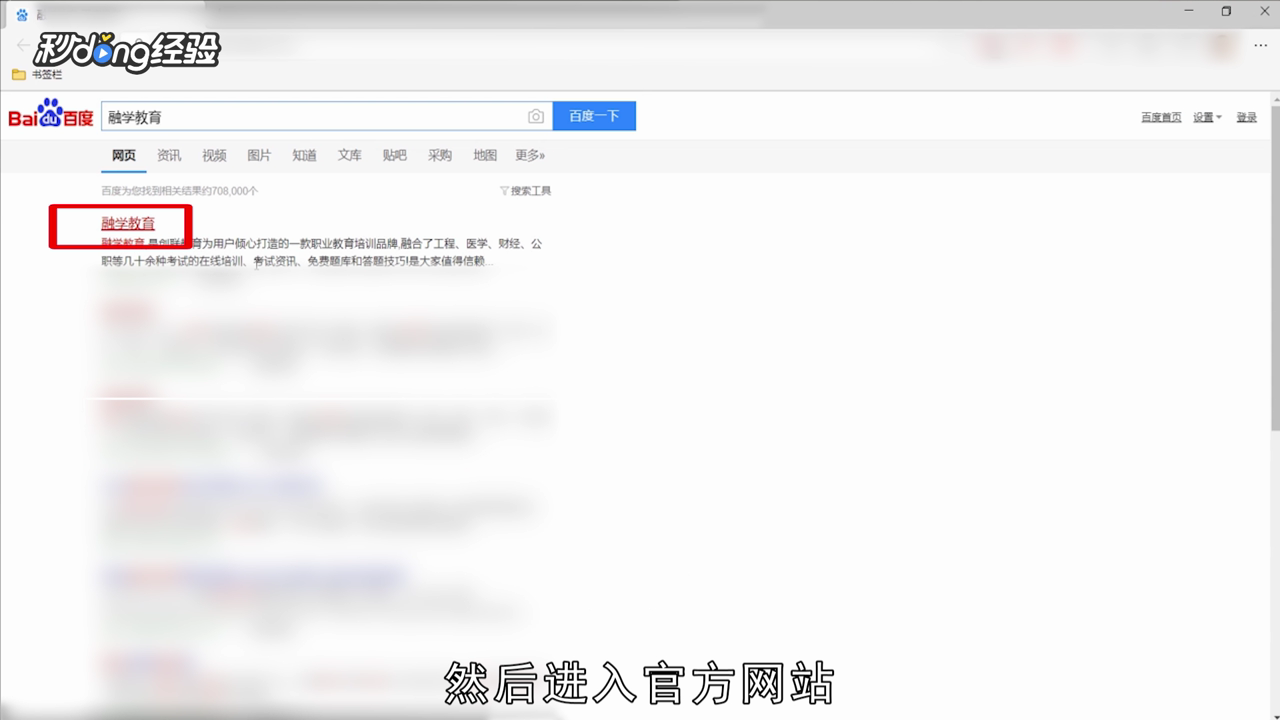Open the 搜索工具 filter
The height and width of the screenshot is (720, 1280).
tap(525, 191)
